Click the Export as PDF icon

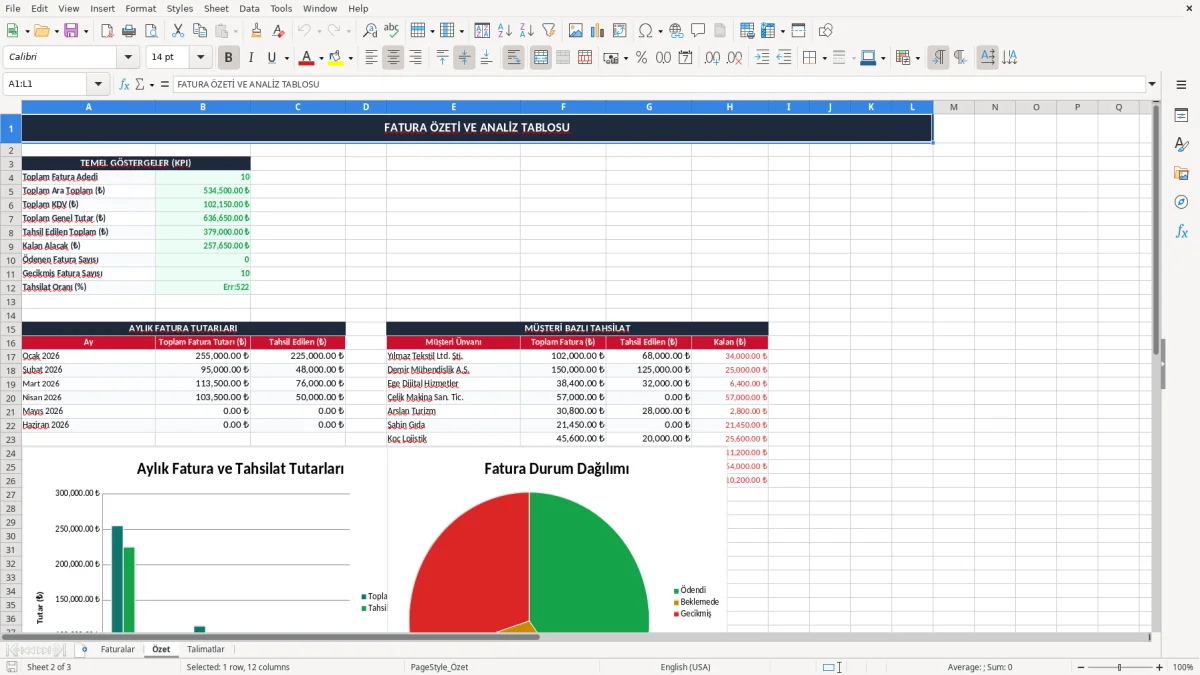tap(108, 31)
